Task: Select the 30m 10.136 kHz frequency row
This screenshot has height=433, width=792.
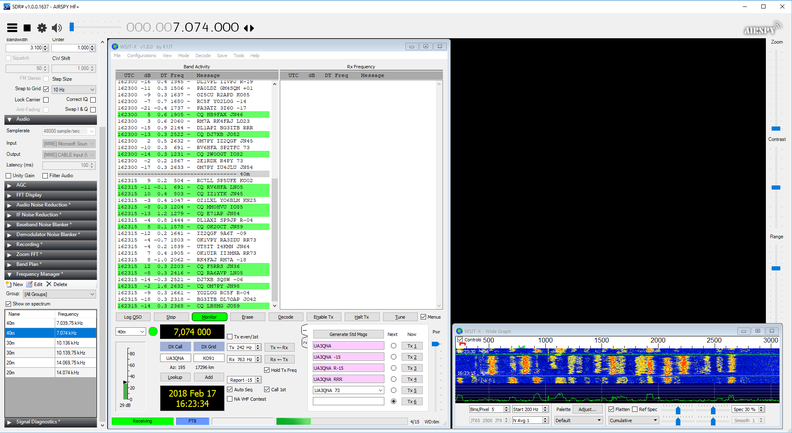Action: pos(50,342)
